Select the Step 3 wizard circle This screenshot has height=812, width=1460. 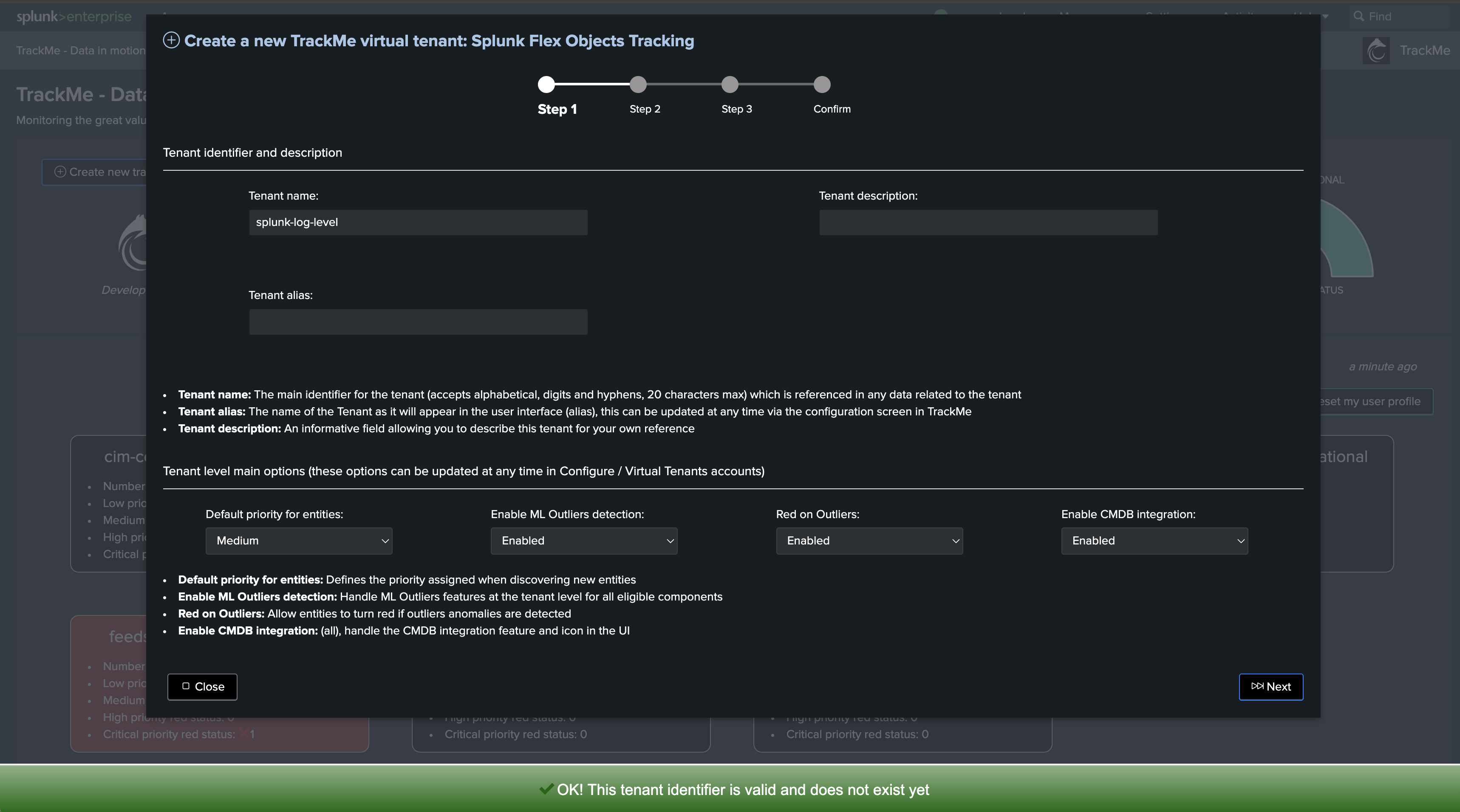(x=730, y=85)
